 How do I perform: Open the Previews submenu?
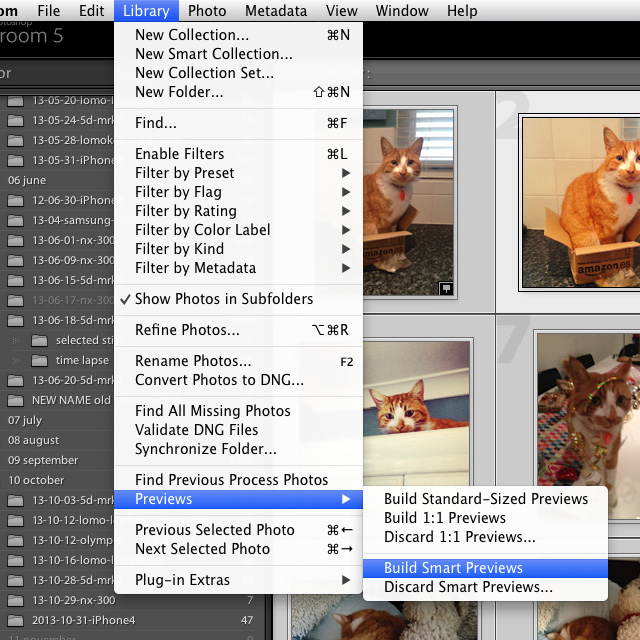tap(238, 499)
